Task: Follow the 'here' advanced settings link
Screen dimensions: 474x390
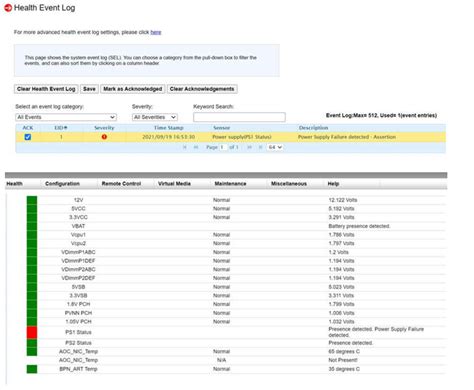Action: coord(156,32)
